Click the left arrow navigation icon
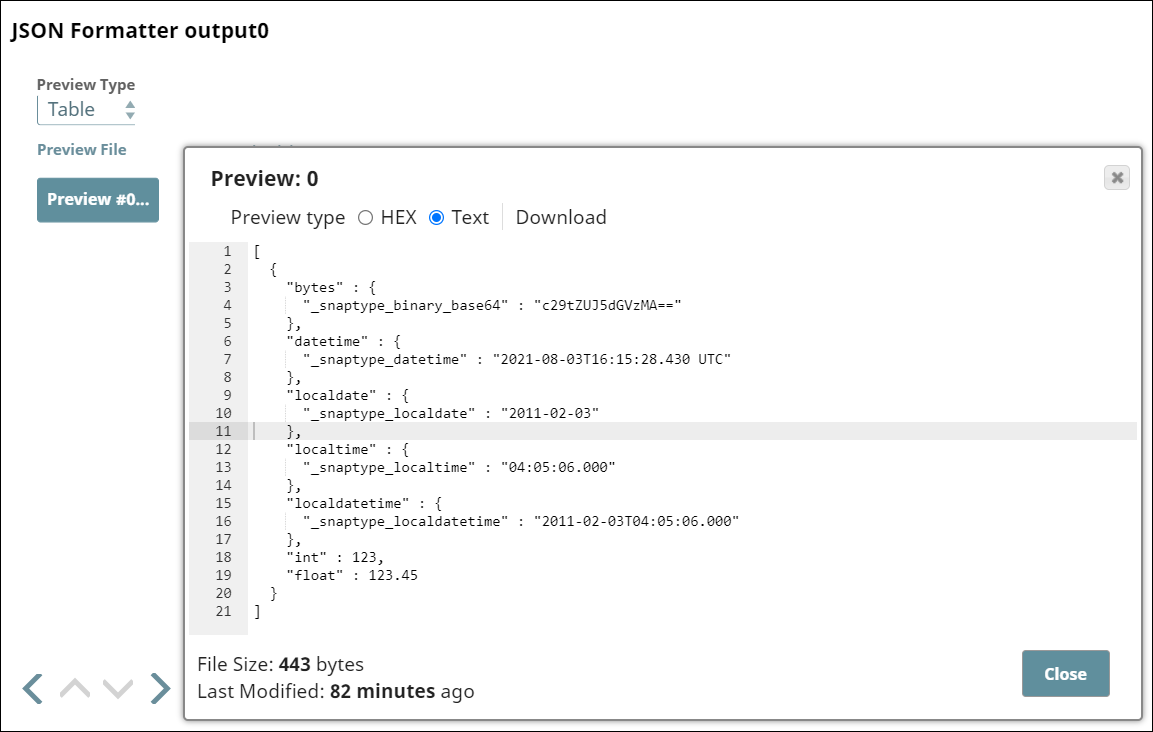Viewport: 1153px width, 732px height. coord(33,688)
